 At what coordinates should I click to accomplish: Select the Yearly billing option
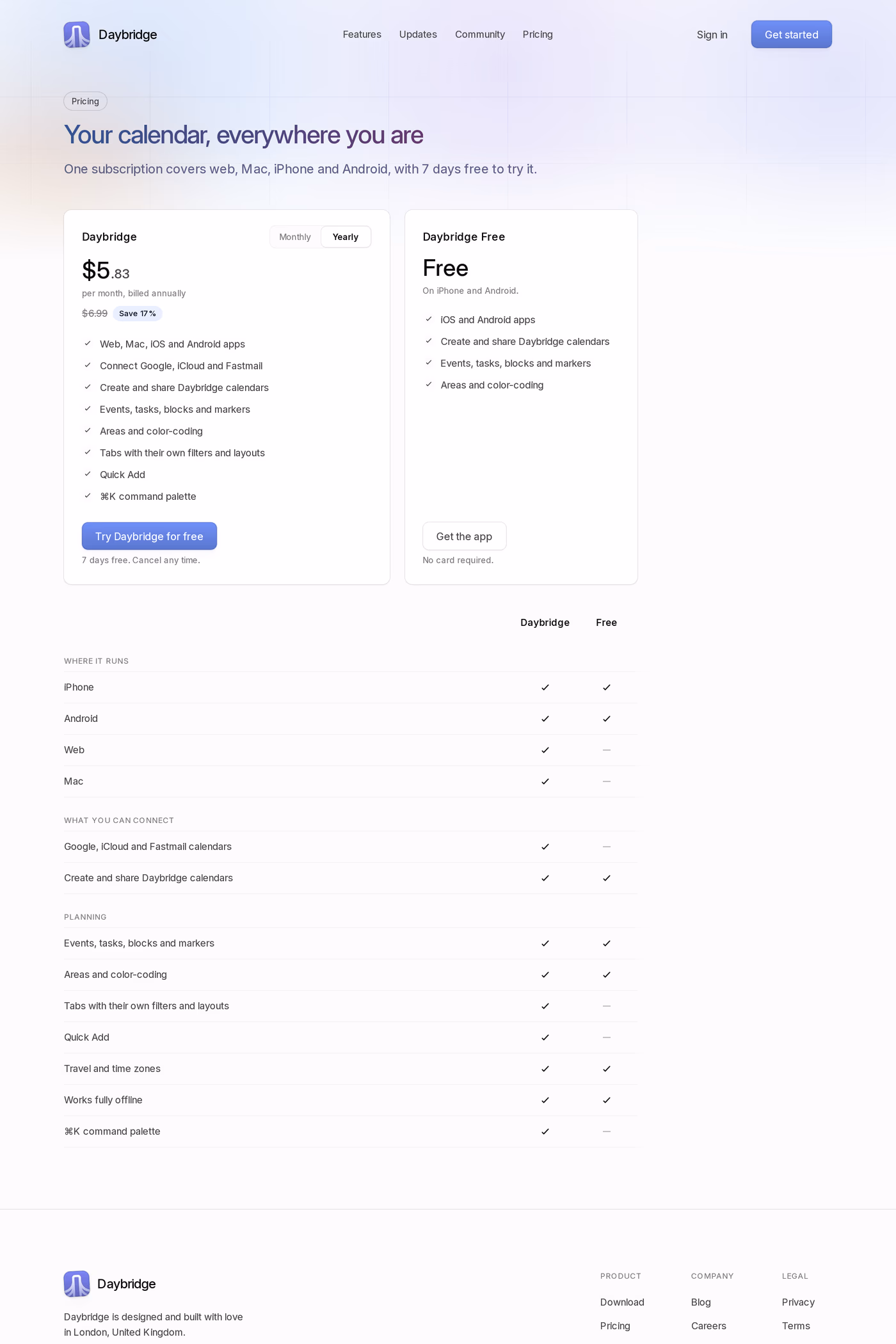346,237
